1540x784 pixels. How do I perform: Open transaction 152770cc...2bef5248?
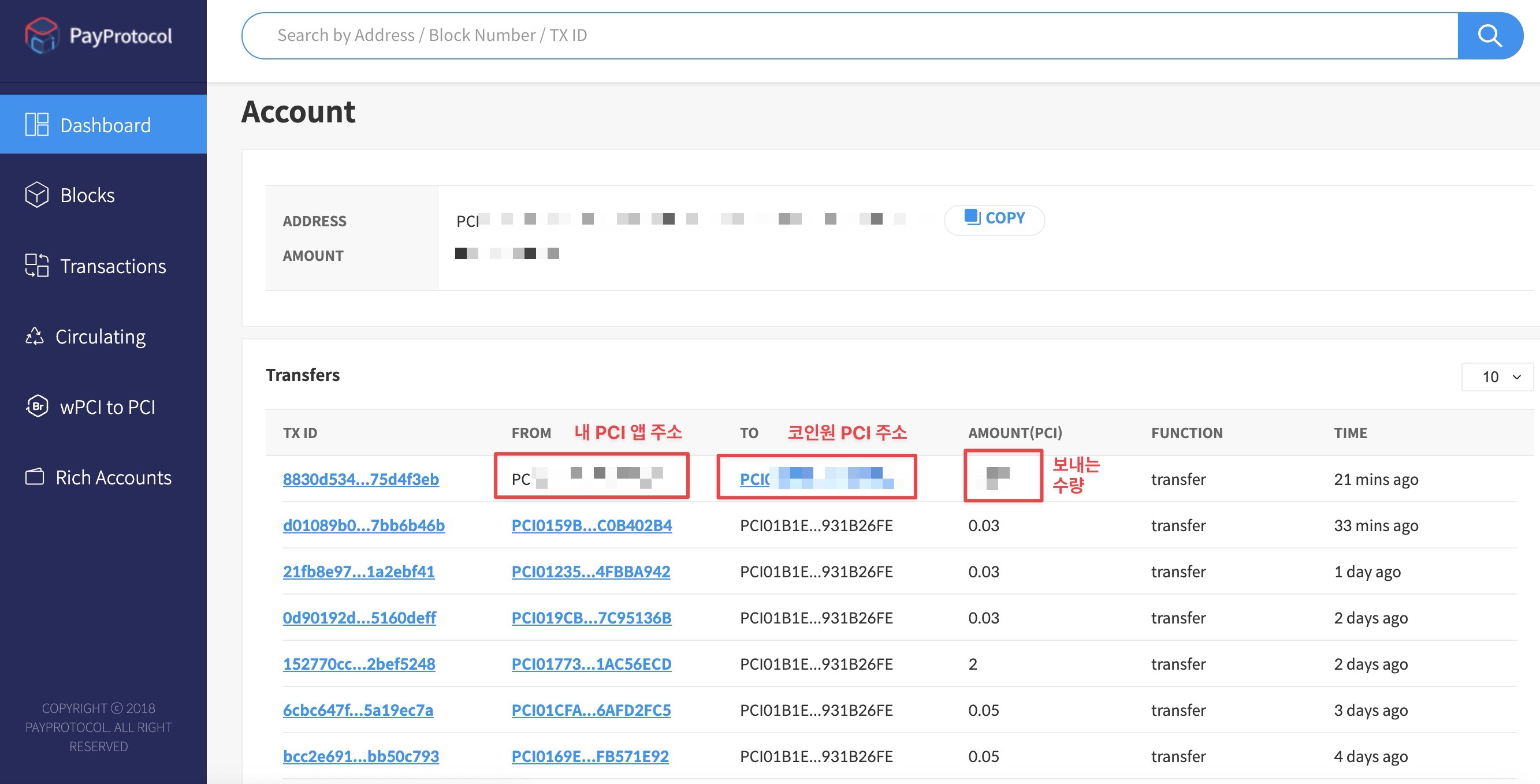coord(359,664)
